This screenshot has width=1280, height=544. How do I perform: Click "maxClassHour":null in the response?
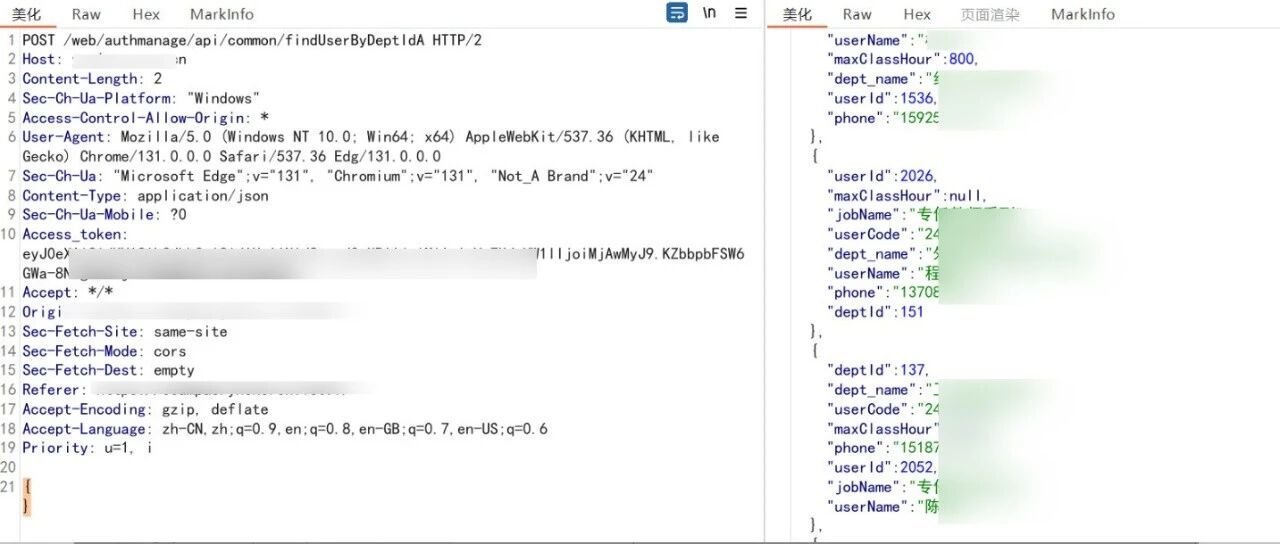907,196
